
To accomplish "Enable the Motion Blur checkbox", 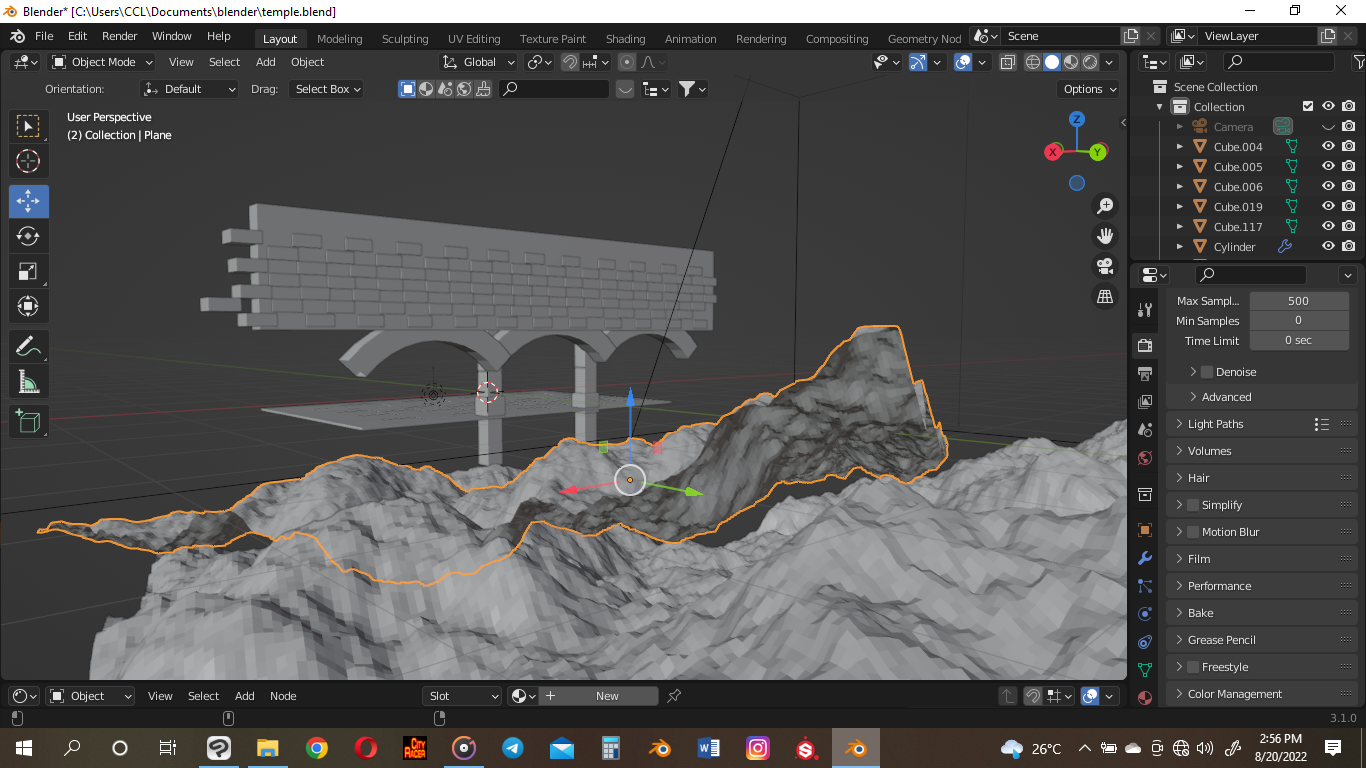I will 1192,531.
